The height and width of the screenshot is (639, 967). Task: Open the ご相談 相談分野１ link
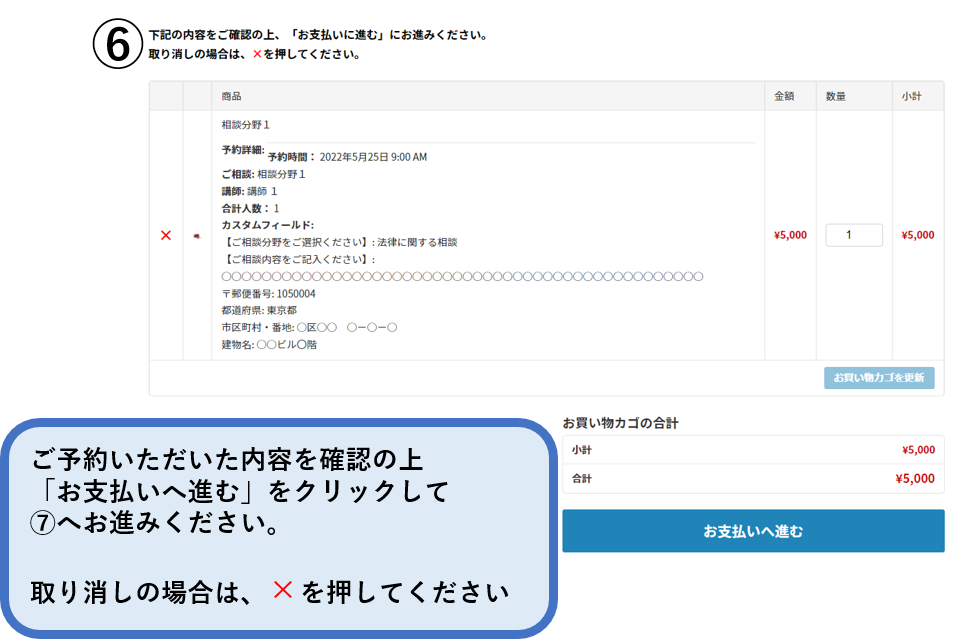tap(281, 174)
